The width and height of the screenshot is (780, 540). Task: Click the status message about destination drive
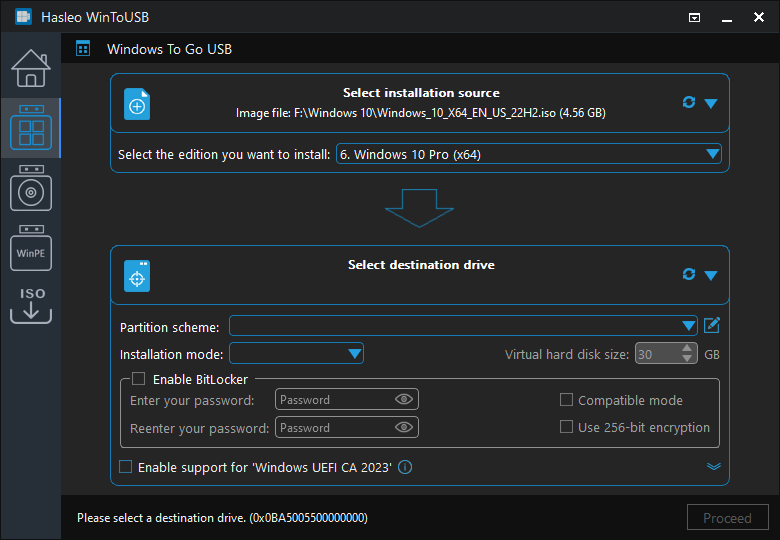click(222, 518)
